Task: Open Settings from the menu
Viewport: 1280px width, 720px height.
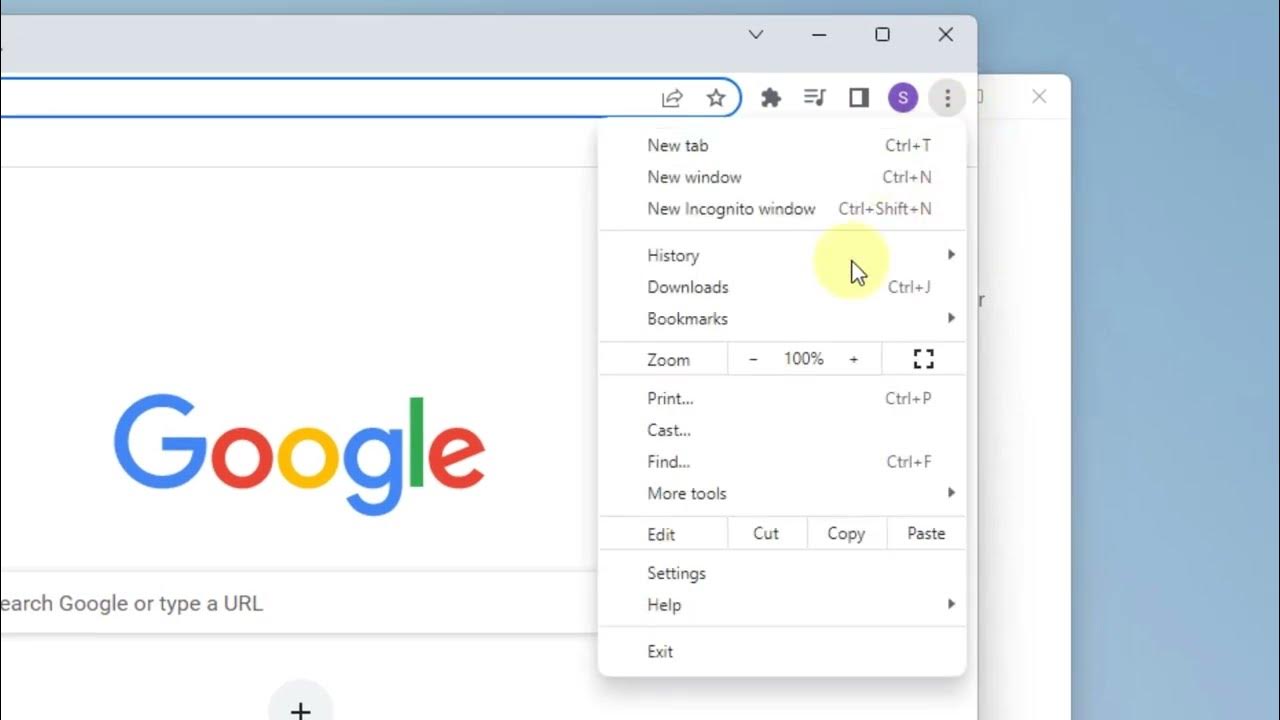Action: coord(782,573)
